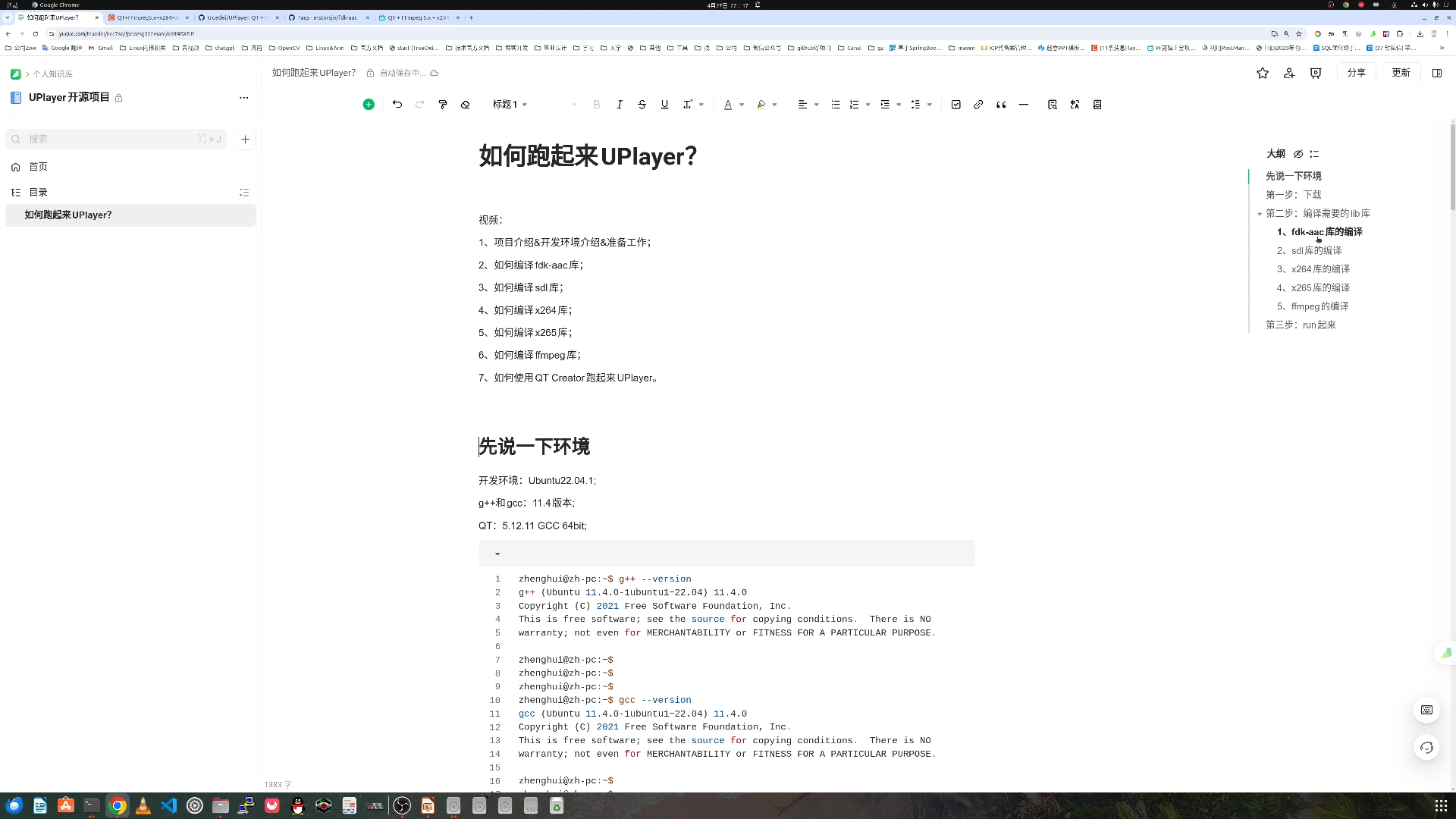Open the 标题1 heading style dropdown

coord(510,105)
